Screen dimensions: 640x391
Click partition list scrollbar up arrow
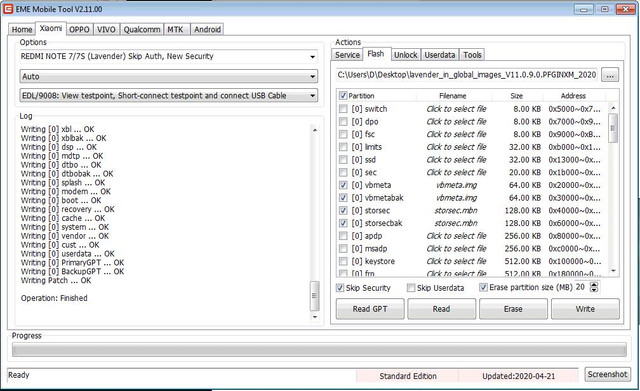click(613, 108)
